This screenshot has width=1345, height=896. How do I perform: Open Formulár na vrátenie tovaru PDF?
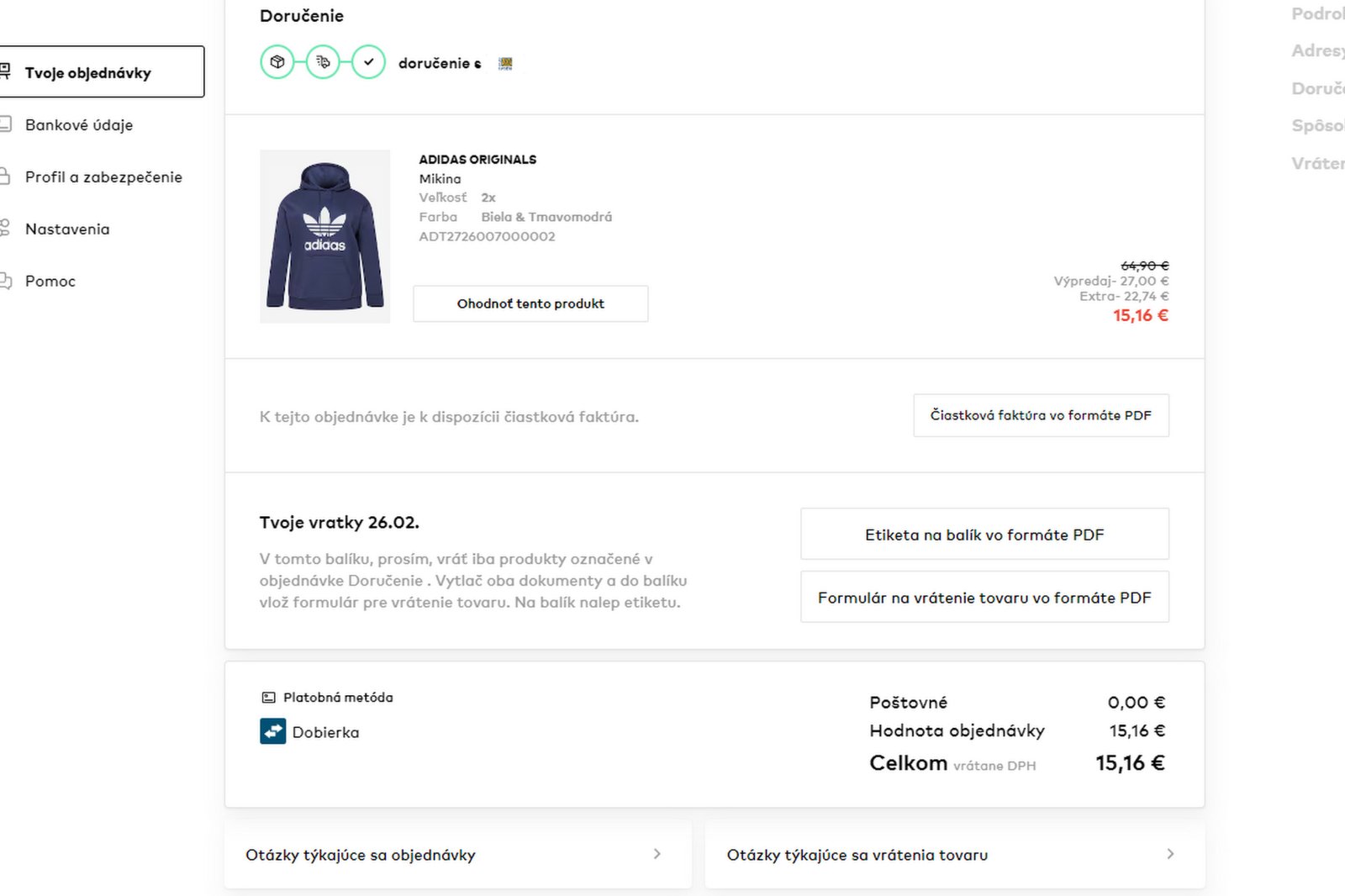click(984, 598)
